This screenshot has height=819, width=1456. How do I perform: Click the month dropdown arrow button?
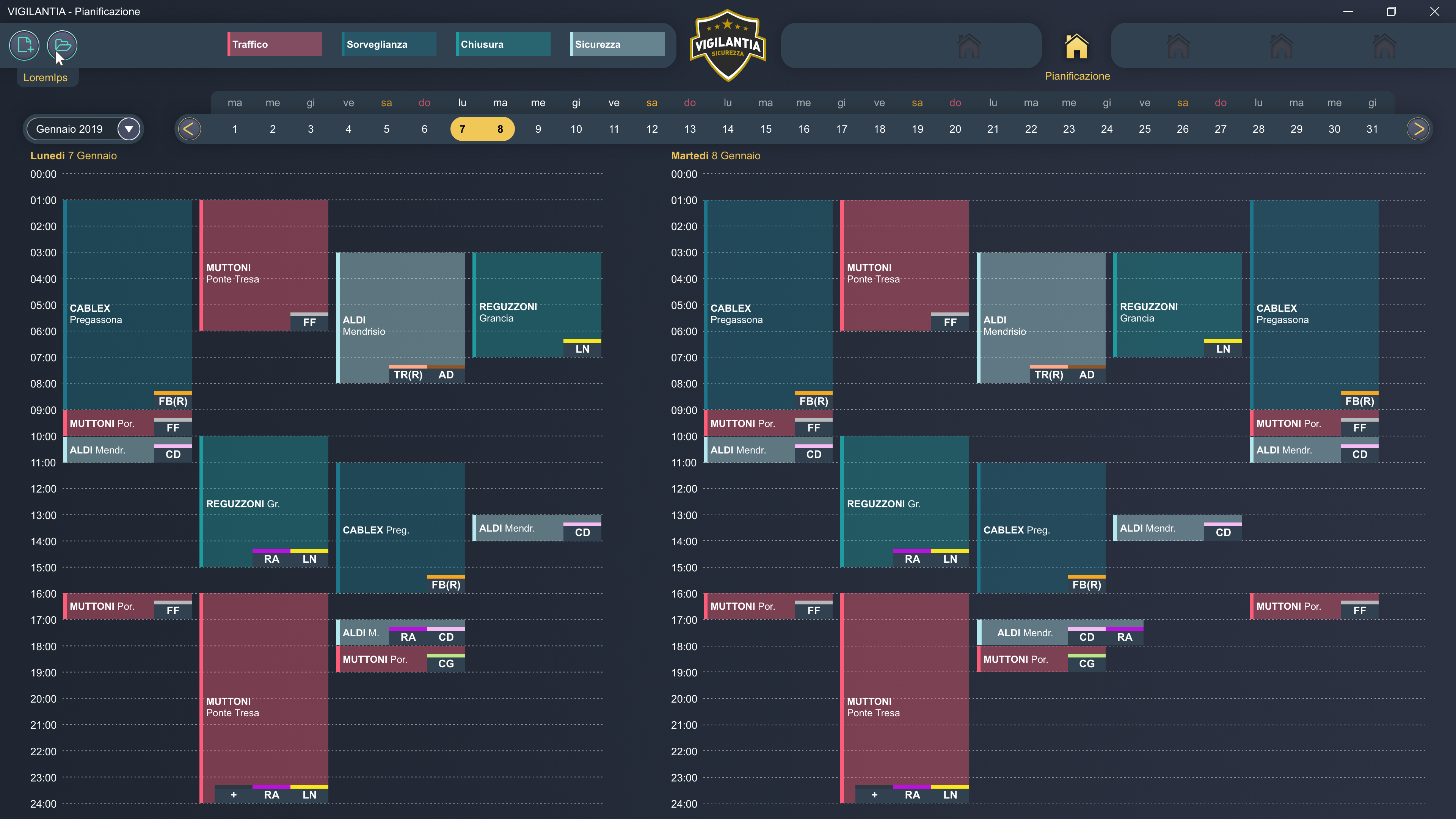(x=128, y=129)
